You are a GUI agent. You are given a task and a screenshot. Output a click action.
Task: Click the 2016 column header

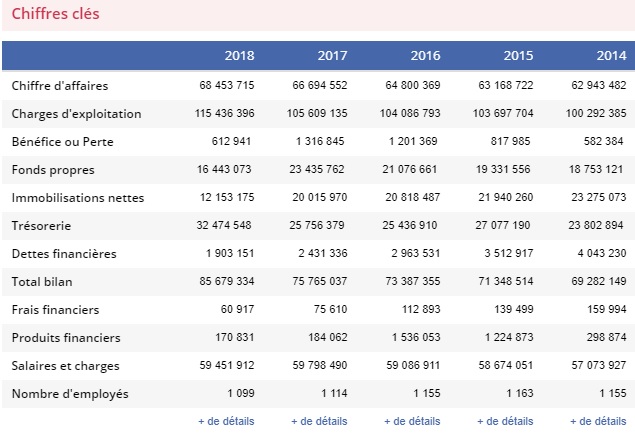[x=425, y=55]
